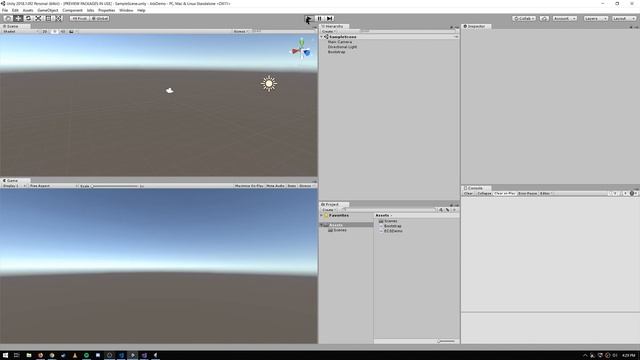Open the Account dropdown

pos(565,18)
